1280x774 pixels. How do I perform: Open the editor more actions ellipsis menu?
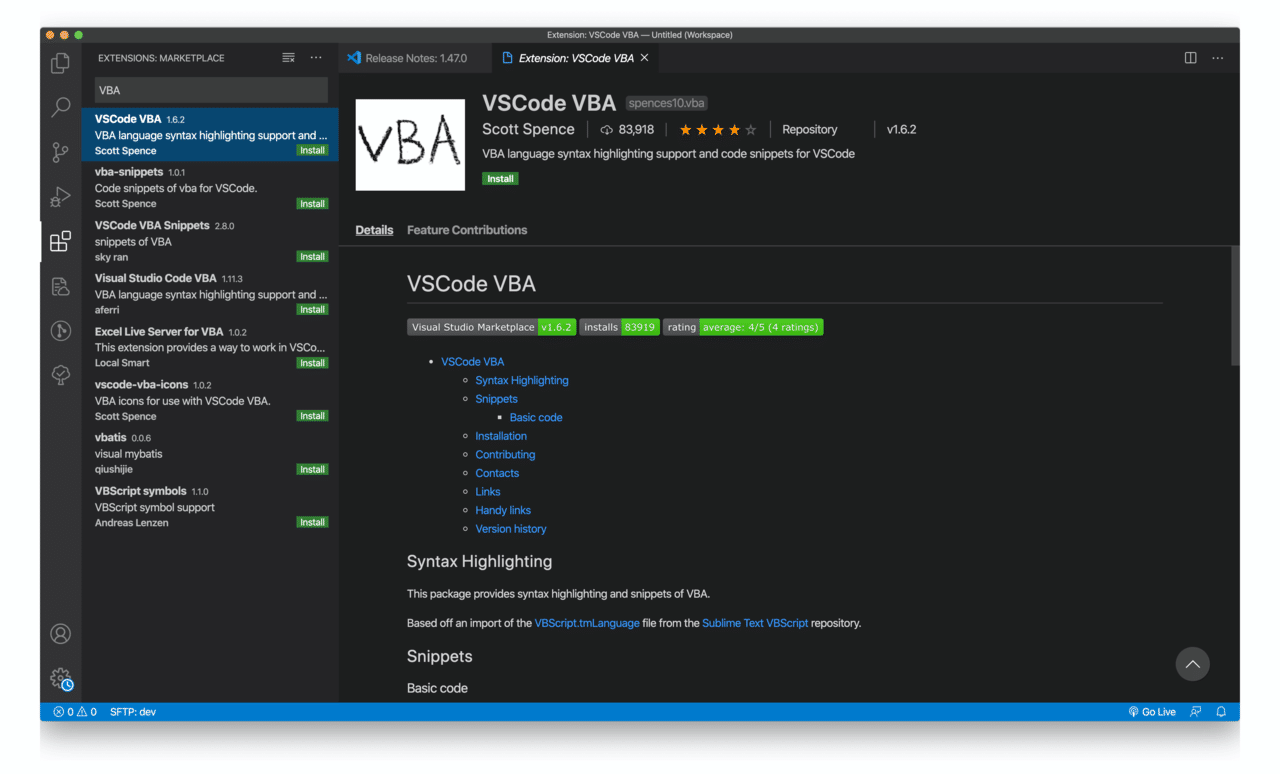1218,58
